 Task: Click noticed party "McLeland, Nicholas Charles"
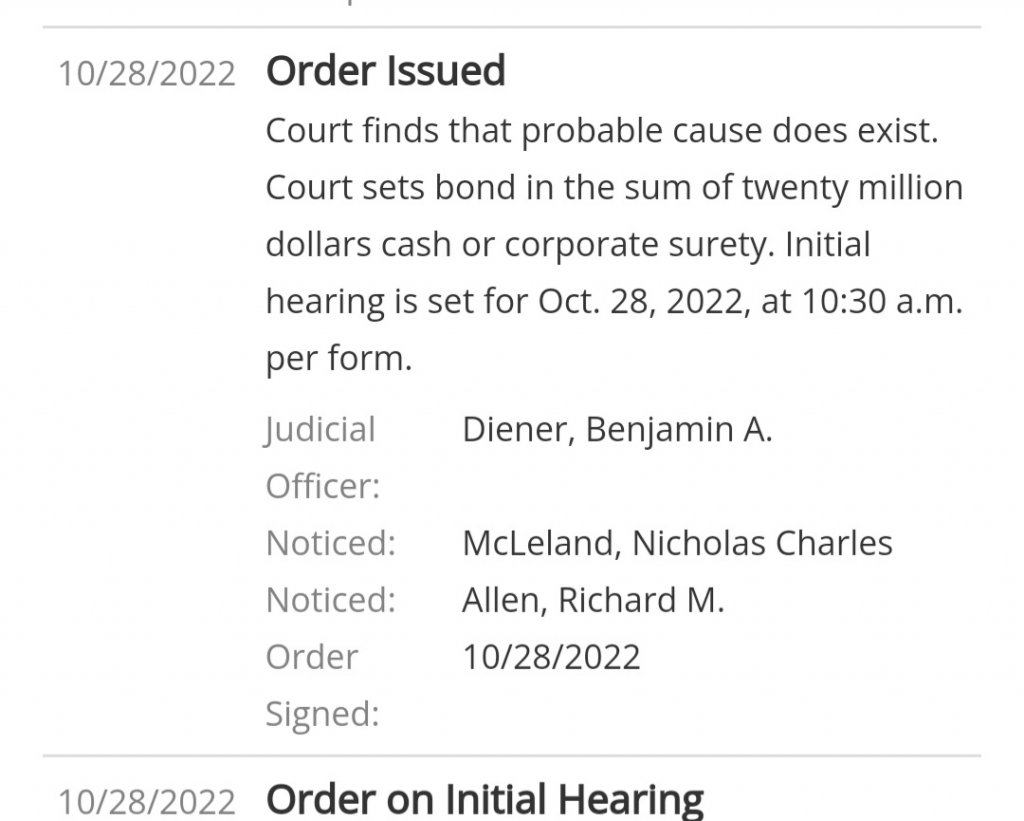pyautogui.click(x=677, y=543)
